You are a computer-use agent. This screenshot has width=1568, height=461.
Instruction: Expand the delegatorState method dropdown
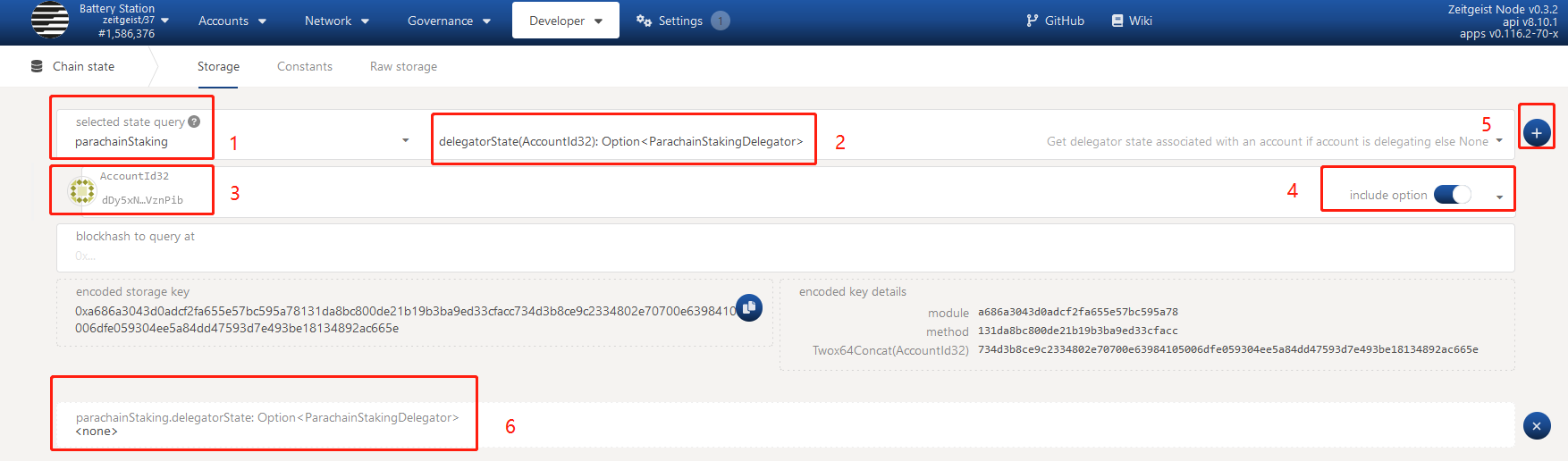1499,141
